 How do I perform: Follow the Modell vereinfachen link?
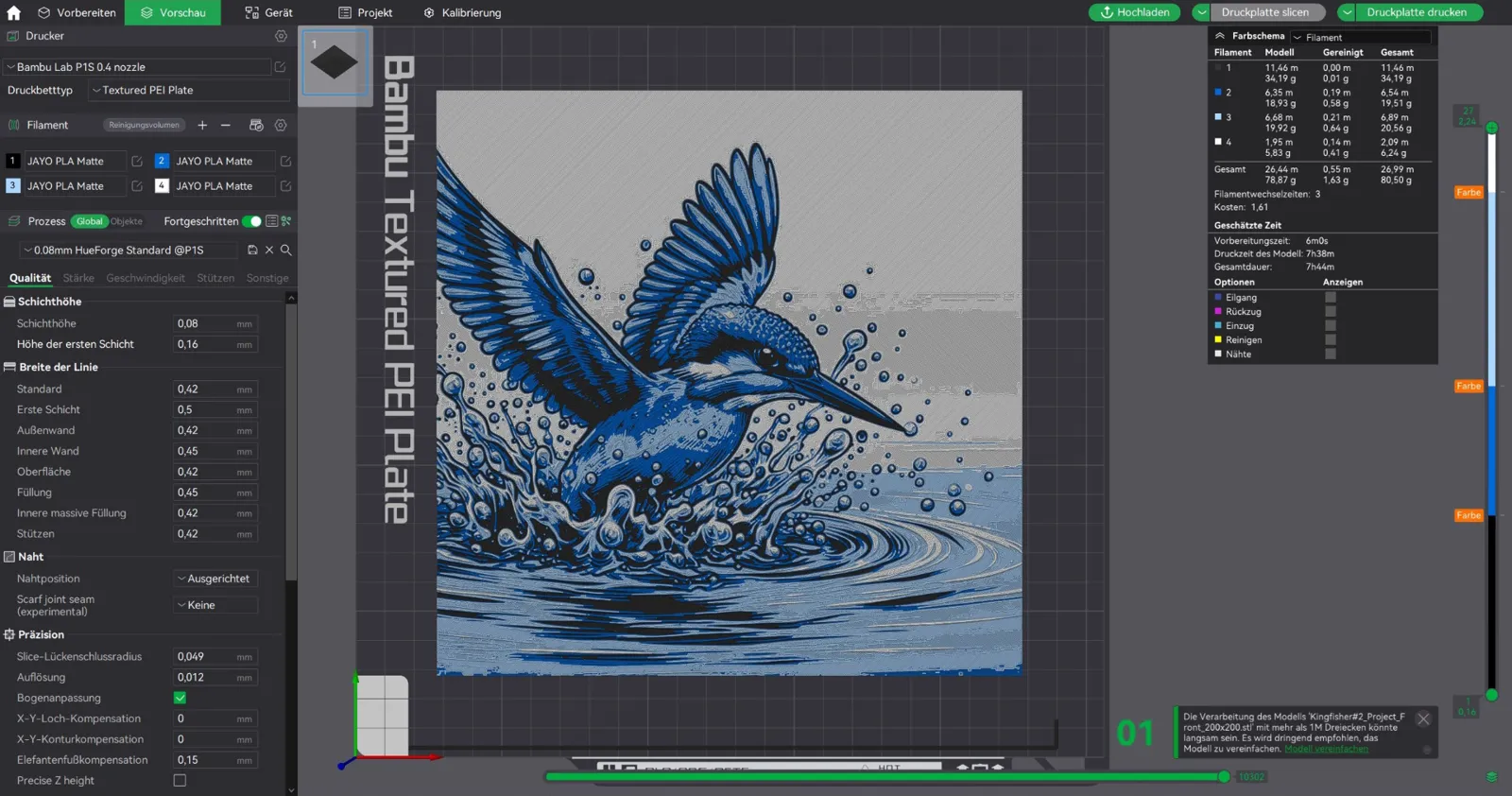pos(1326,749)
